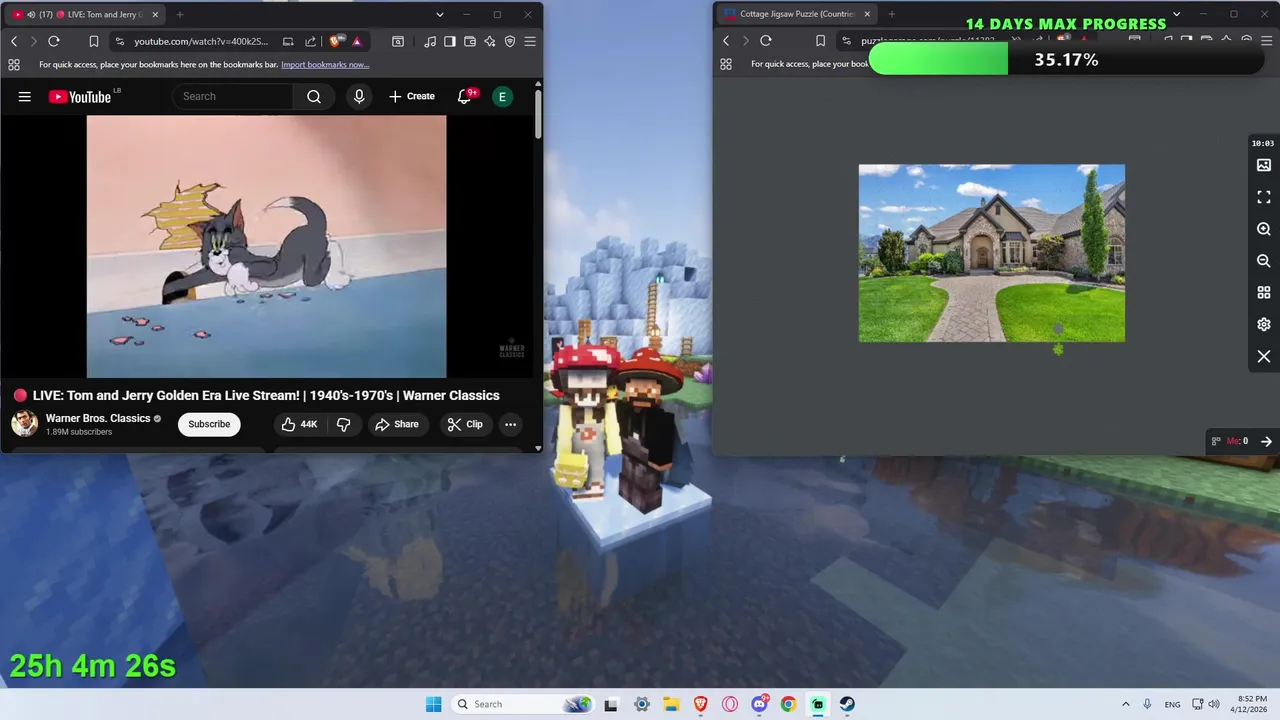Arrange pieces with the grid icon
This screenshot has width=1280, height=720.
pyautogui.click(x=1264, y=293)
